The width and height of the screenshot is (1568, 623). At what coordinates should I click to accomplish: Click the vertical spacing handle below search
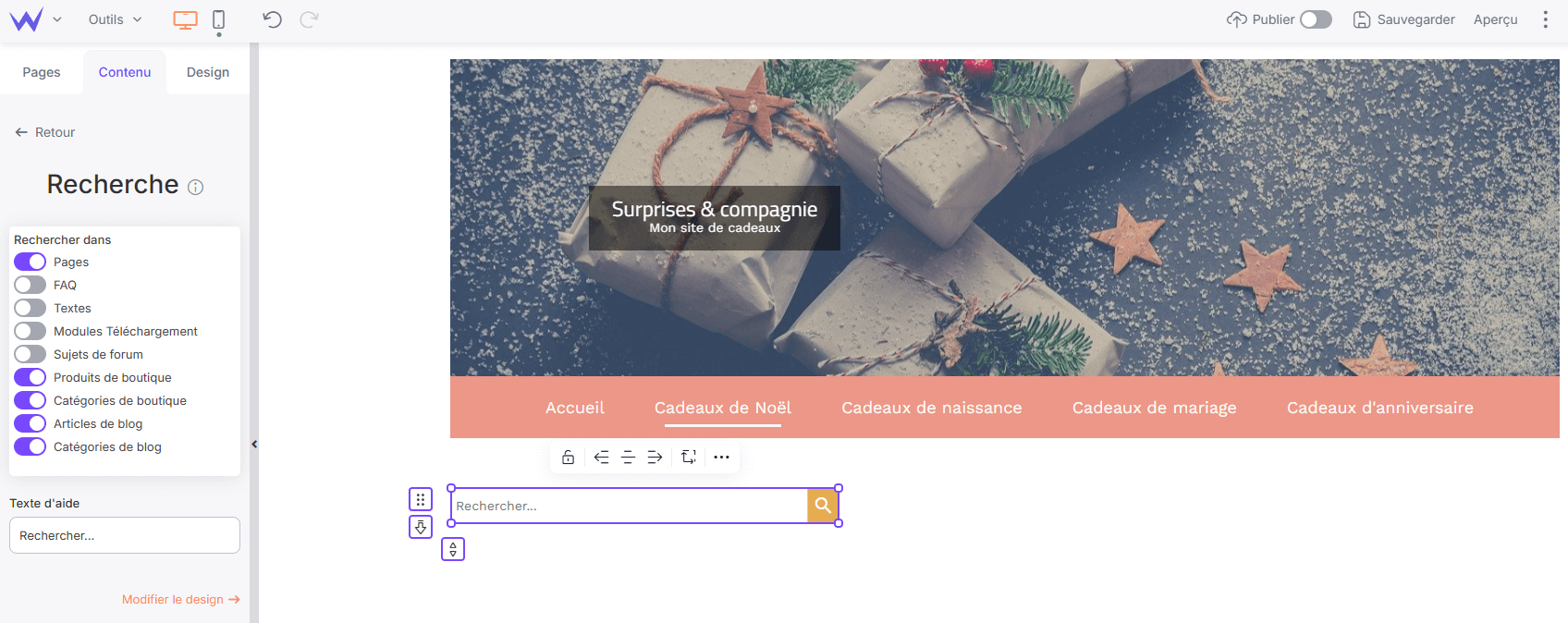453,549
